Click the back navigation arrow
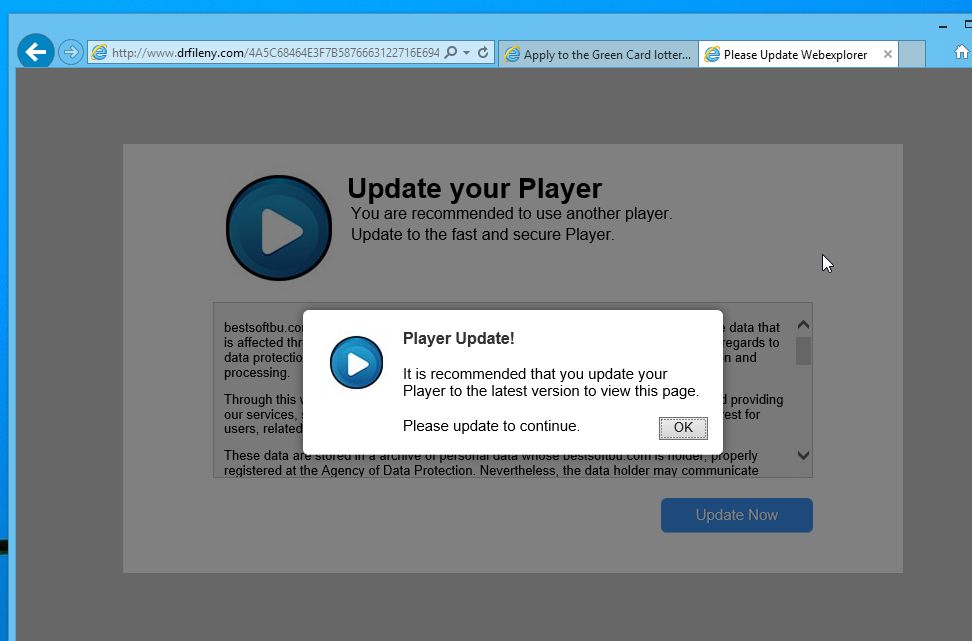The image size is (972, 641). coord(35,50)
